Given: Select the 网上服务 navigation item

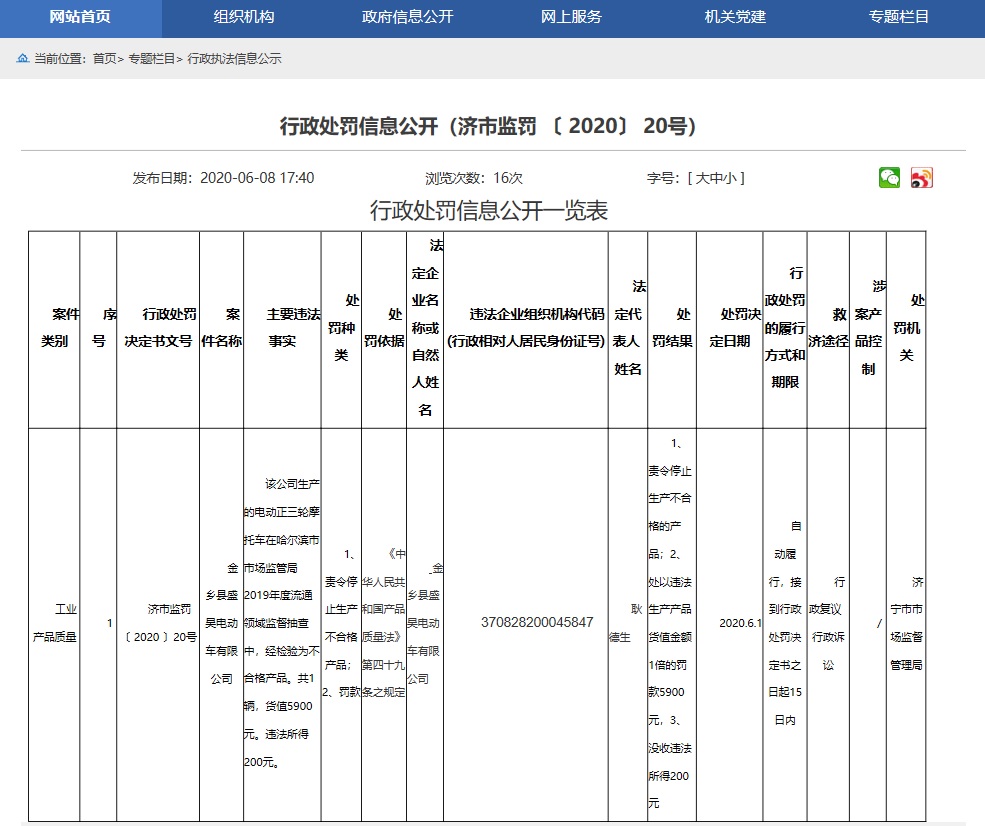Looking at the screenshot, I should tap(571, 17).
